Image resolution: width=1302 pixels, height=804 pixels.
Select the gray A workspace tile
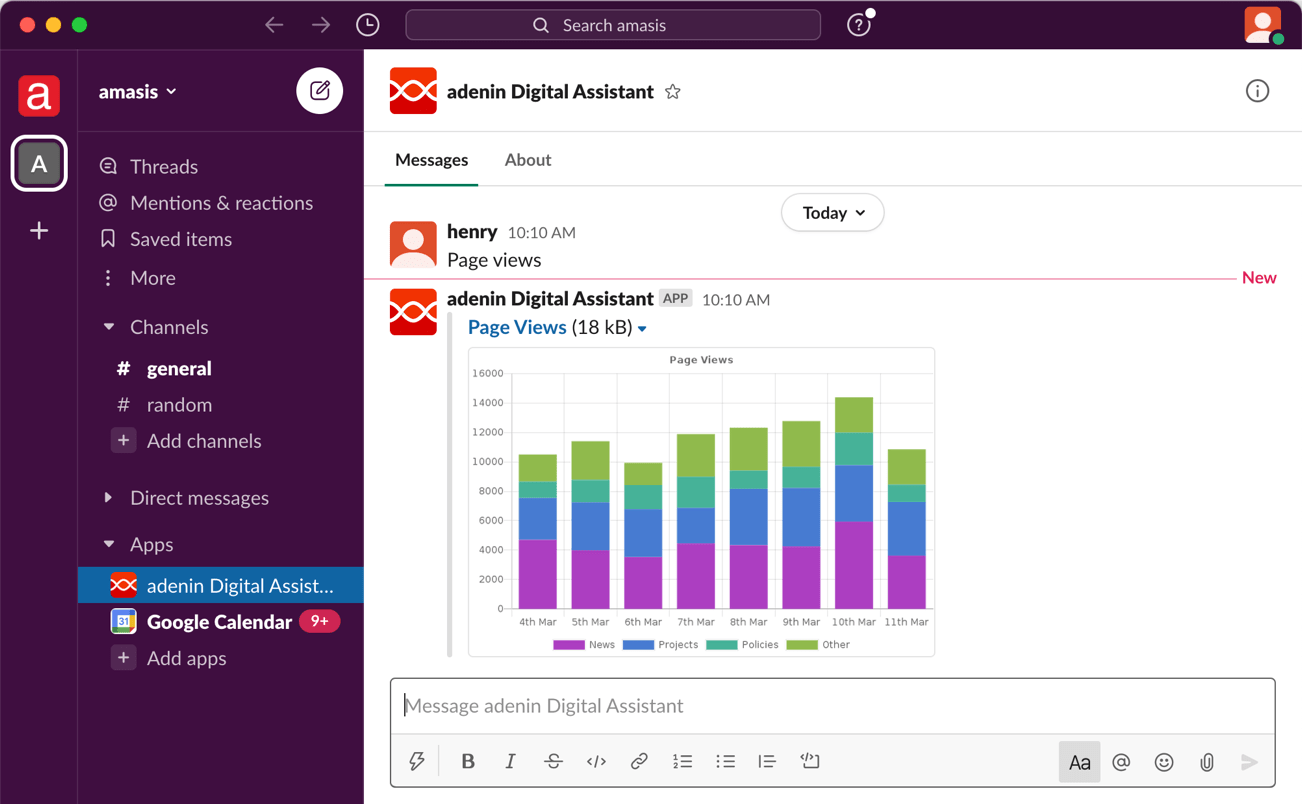tap(39, 164)
